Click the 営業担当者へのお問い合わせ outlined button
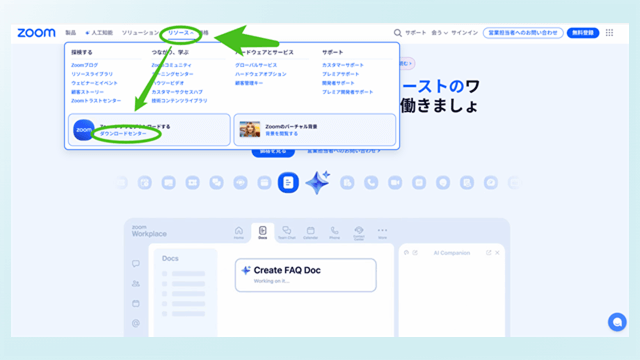This screenshot has width=640, height=360. point(523,33)
